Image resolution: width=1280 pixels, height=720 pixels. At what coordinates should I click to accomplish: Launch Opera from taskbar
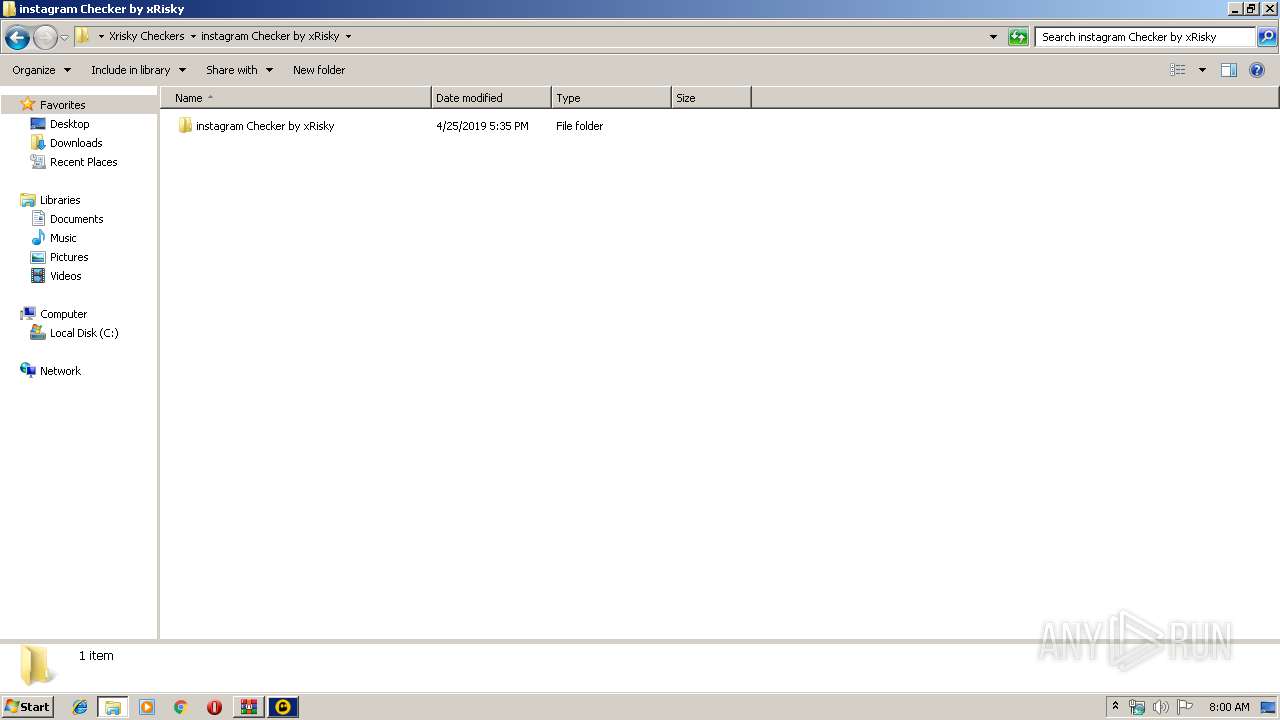pyautogui.click(x=214, y=707)
